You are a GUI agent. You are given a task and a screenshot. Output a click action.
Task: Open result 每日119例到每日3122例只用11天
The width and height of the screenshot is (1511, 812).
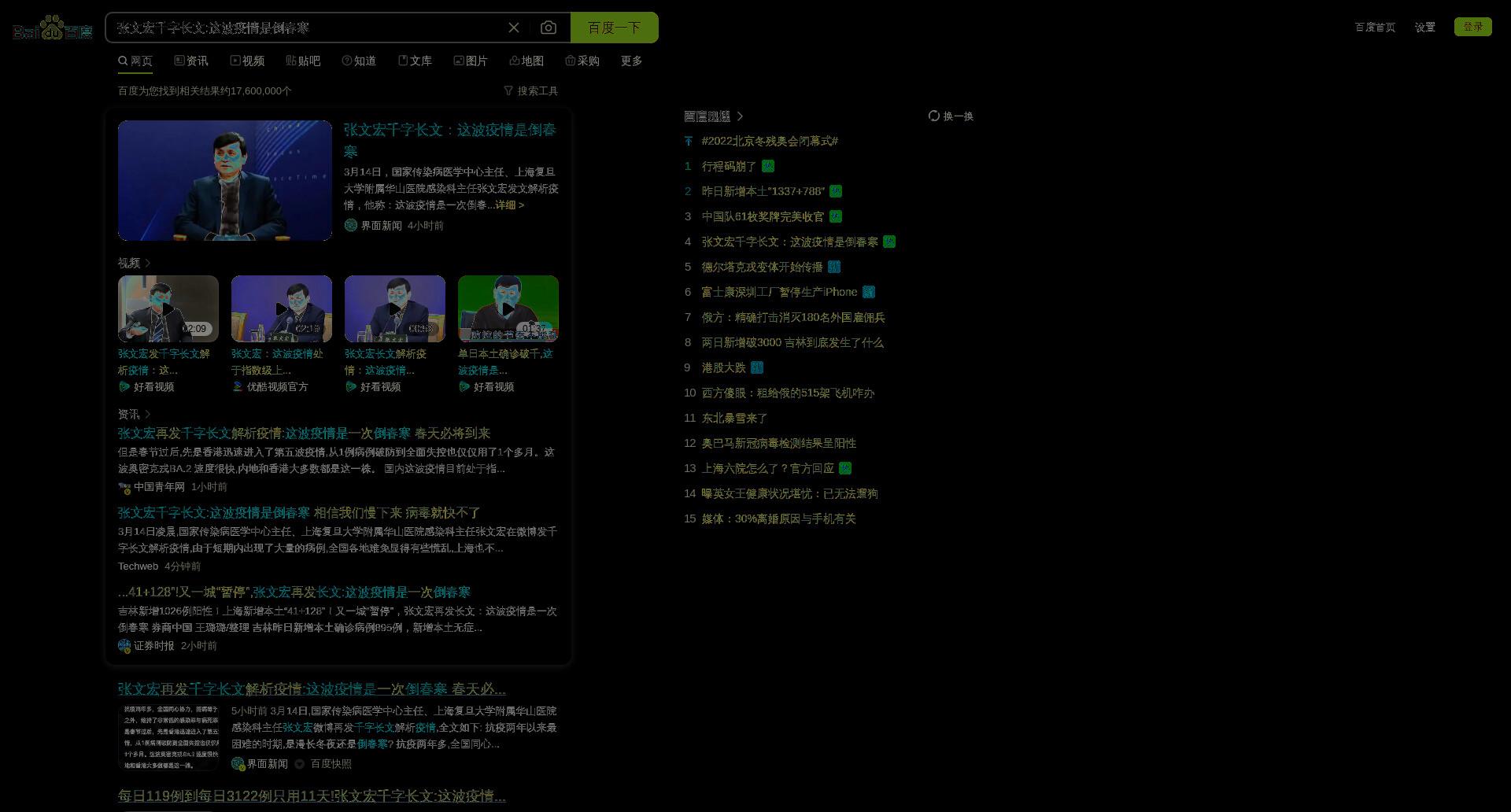click(312, 796)
